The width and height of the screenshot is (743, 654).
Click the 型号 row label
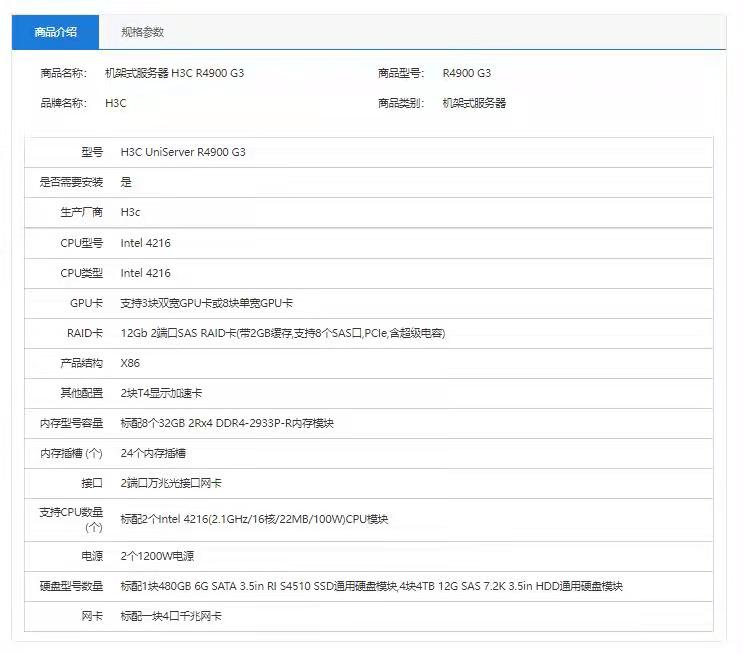(92, 152)
